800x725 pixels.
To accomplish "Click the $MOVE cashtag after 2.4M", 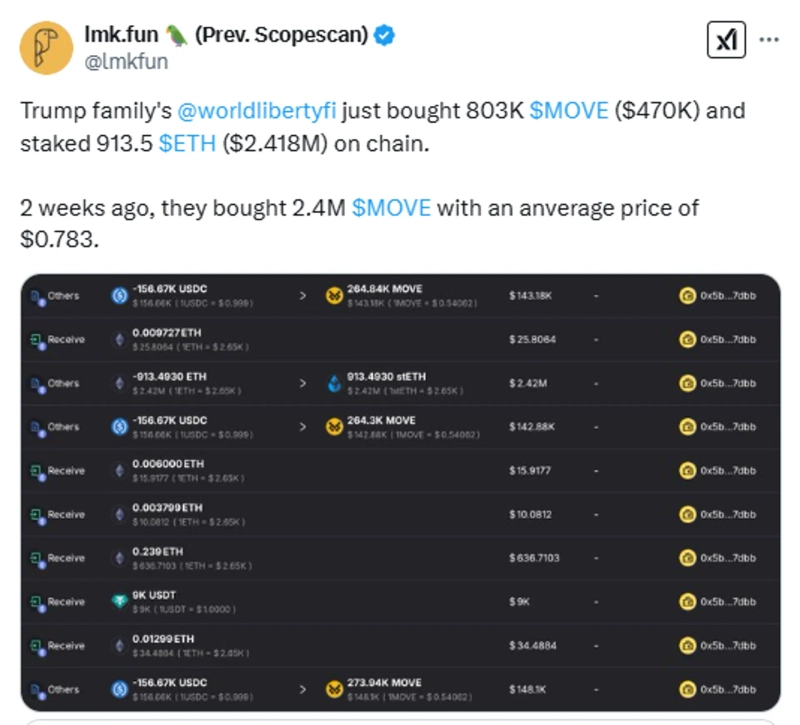I will (x=392, y=208).
